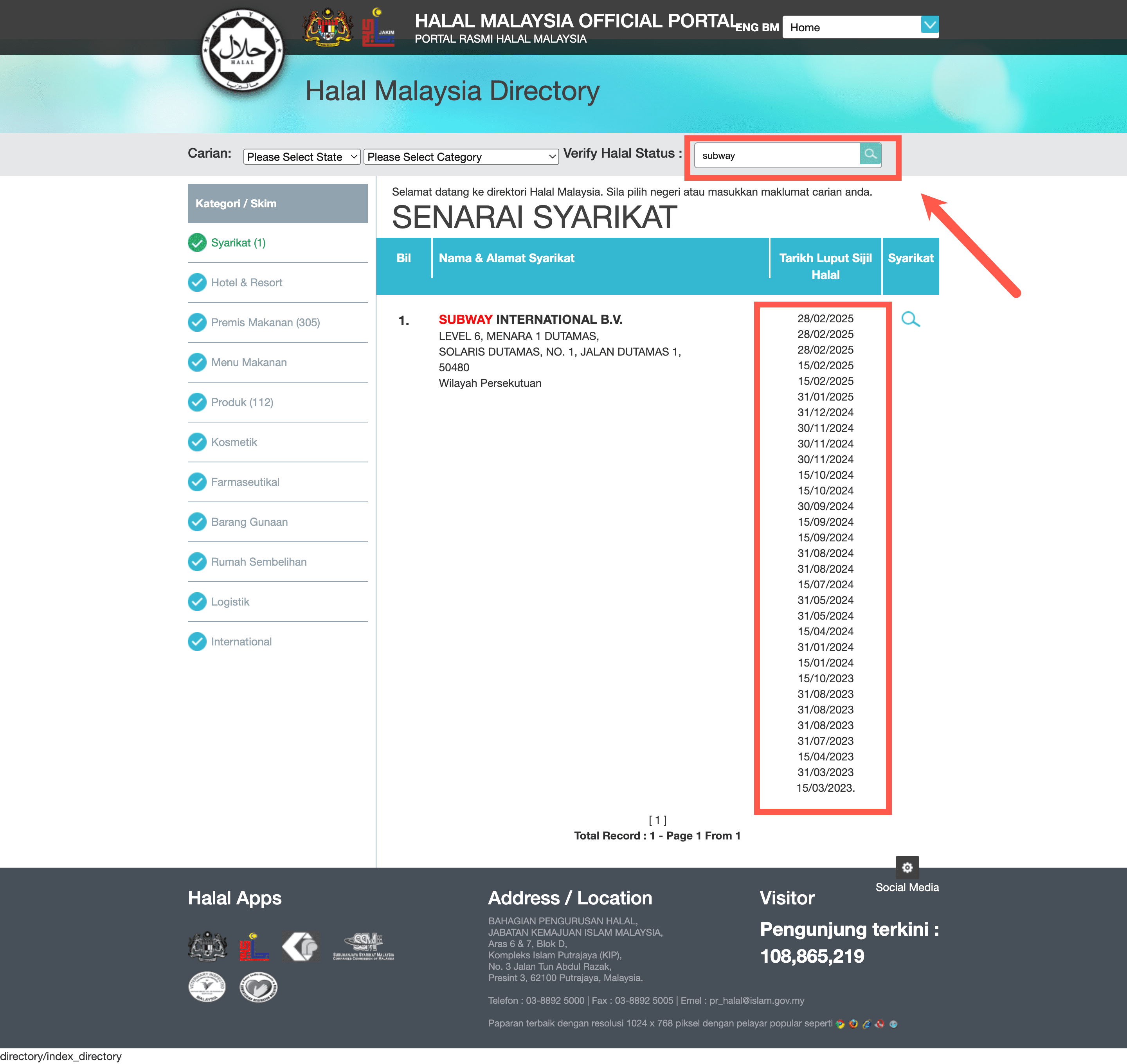
Task: Click the Firefox browser icon in footer
Action: click(853, 1024)
